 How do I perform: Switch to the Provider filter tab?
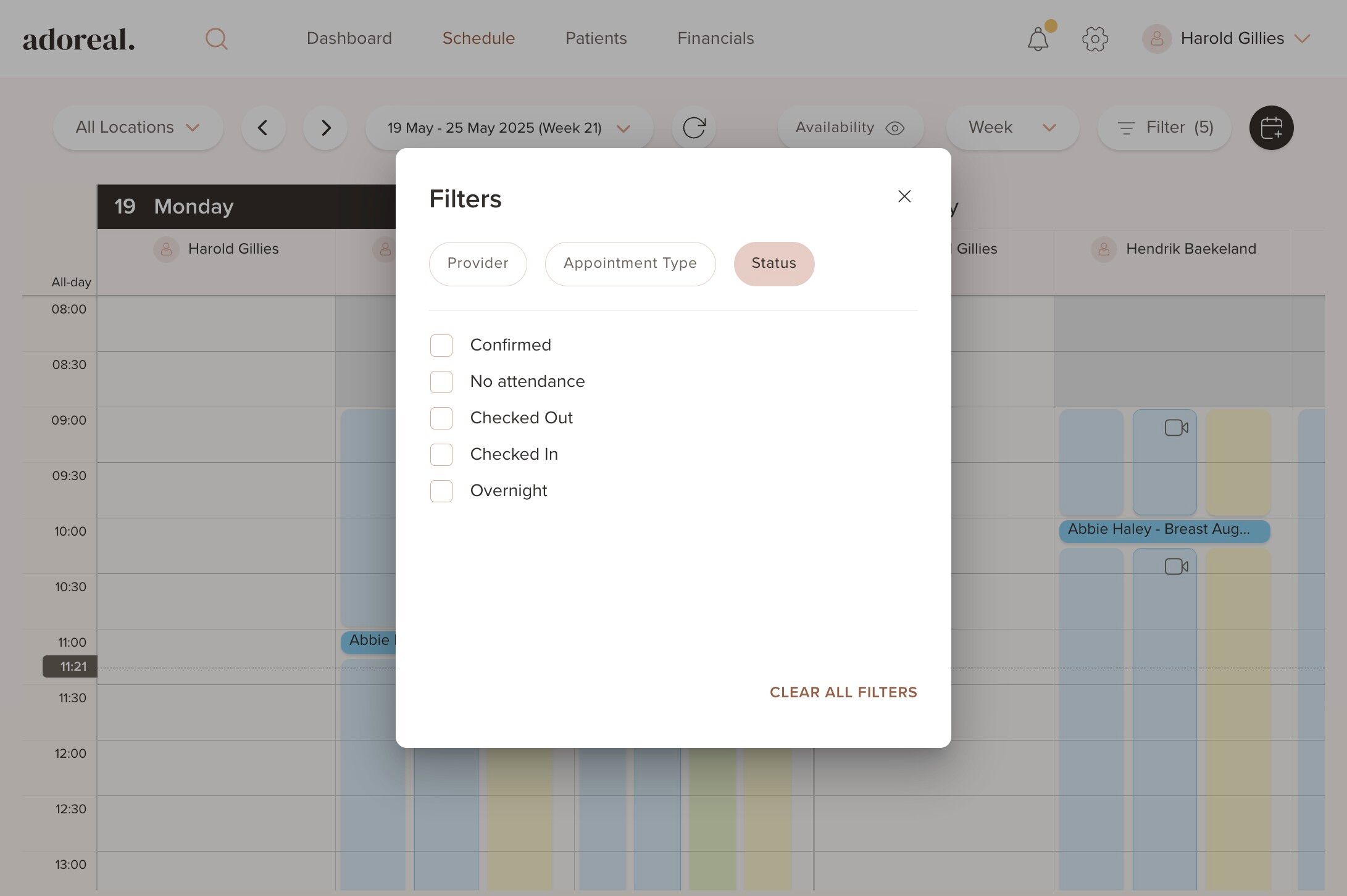tap(477, 263)
